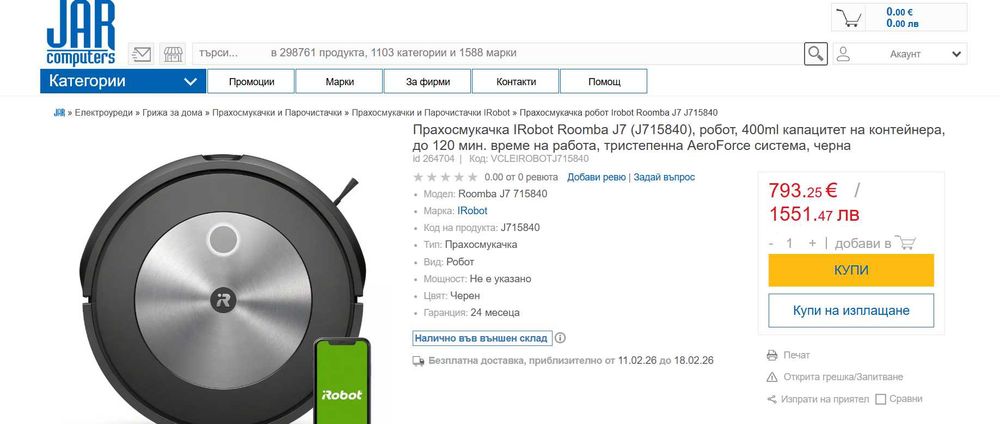Tick the Сравни compare checkbox

[881, 399]
